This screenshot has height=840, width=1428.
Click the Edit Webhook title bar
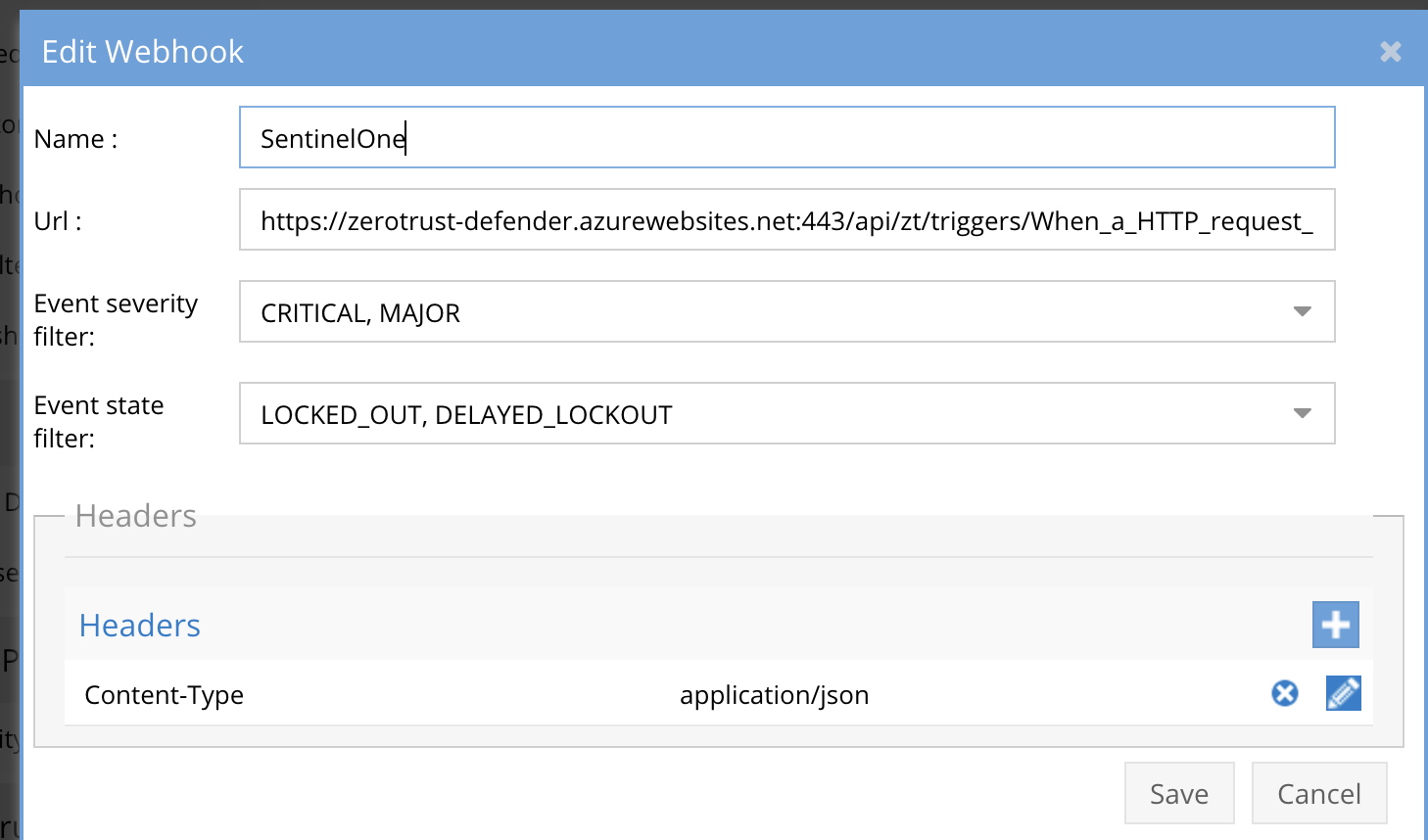(x=143, y=51)
